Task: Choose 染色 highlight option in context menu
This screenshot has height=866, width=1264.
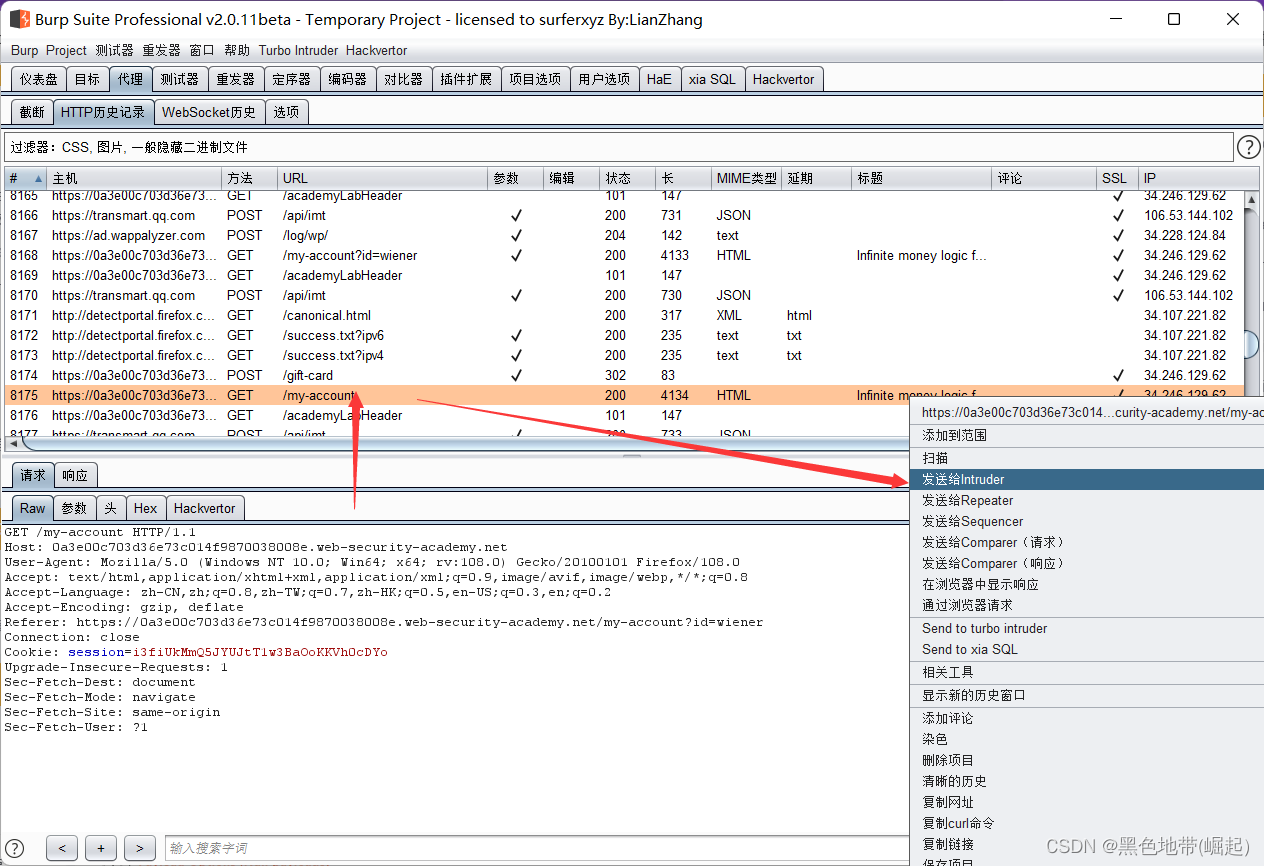Action: [1087, 739]
